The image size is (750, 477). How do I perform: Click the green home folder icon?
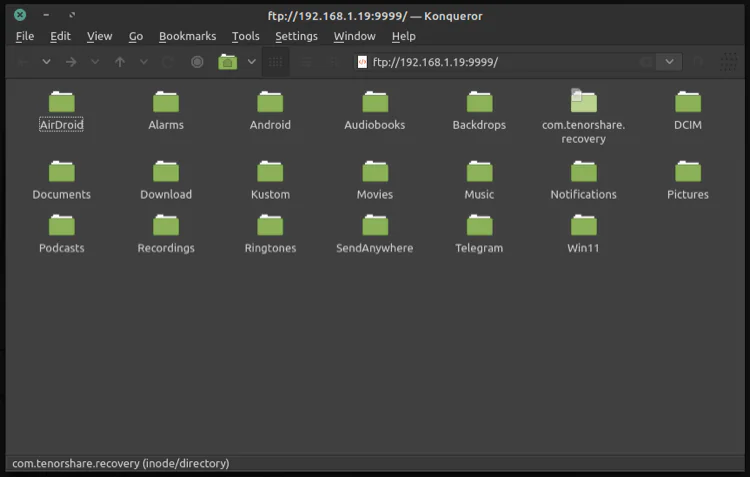228,62
